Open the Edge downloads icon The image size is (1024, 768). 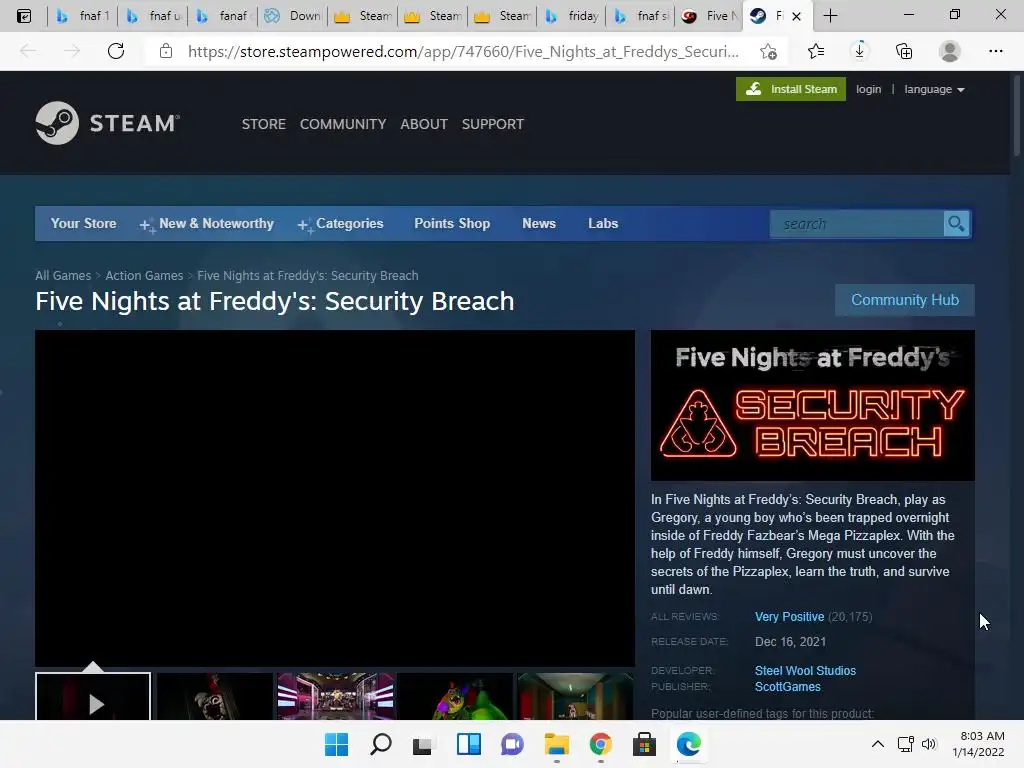(x=859, y=51)
